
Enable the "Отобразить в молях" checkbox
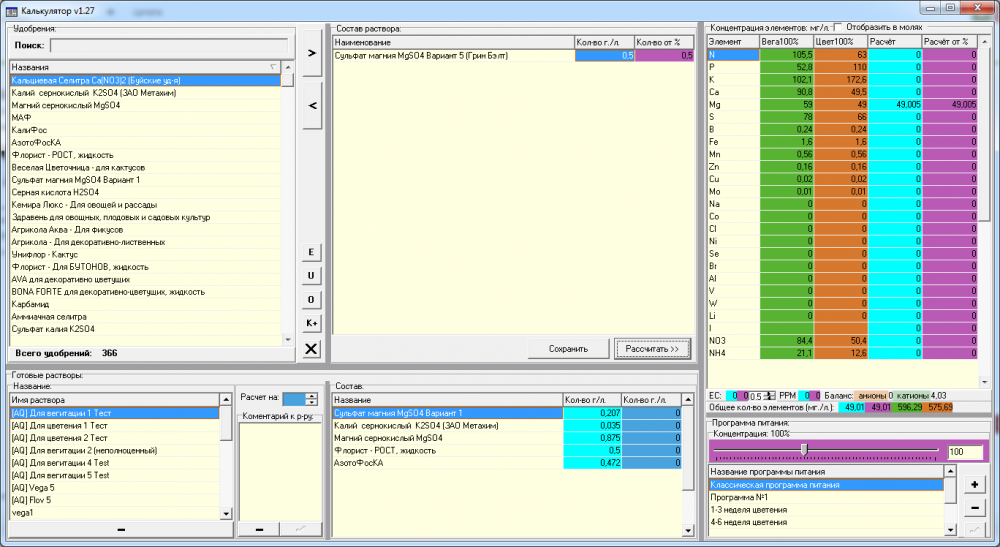tap(838, 27)
